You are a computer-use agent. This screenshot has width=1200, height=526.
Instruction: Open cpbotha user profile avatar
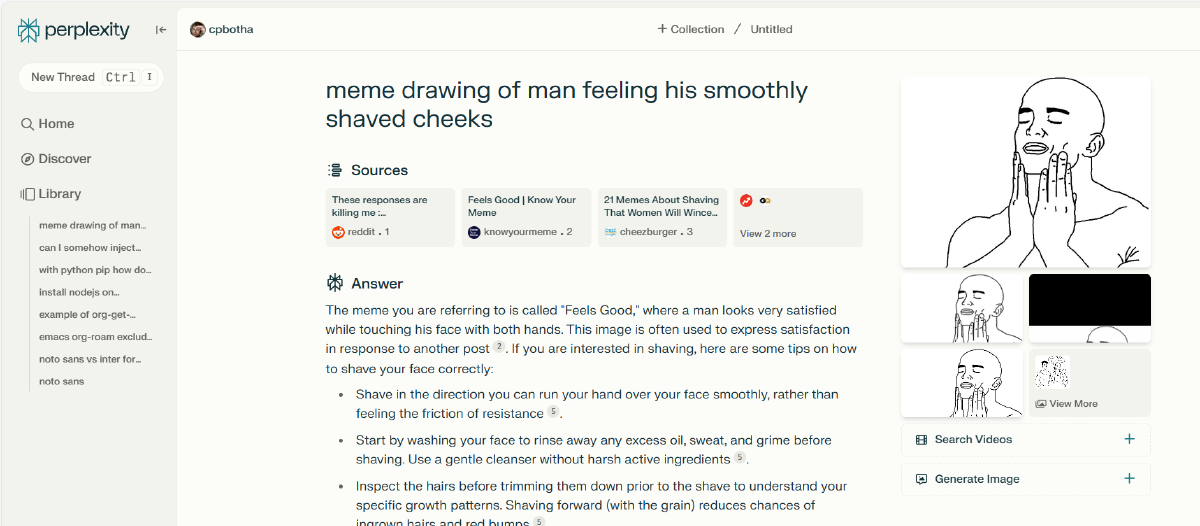(x=198, y=29)
